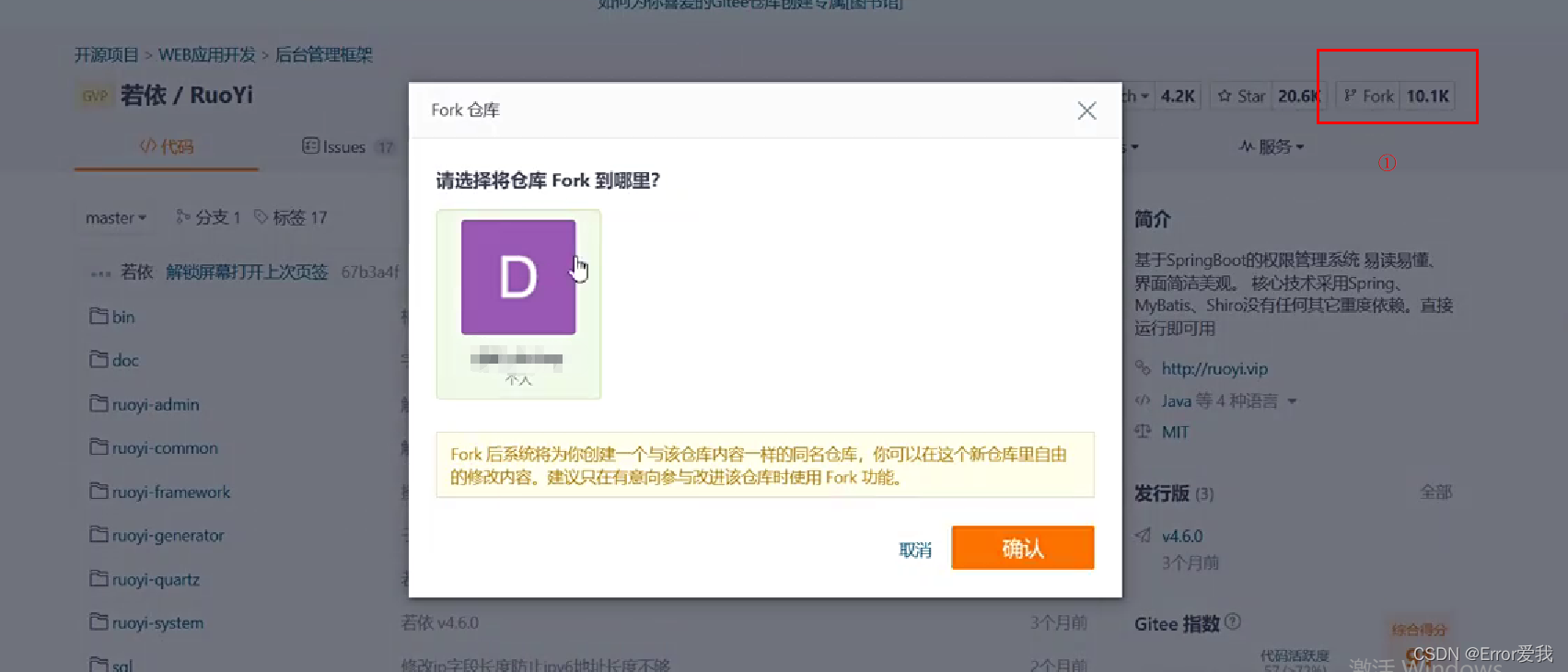The width and height of the screenshot is (1568, 672).
Task: Open the ruoyi-framework folder
Action: 171,492
